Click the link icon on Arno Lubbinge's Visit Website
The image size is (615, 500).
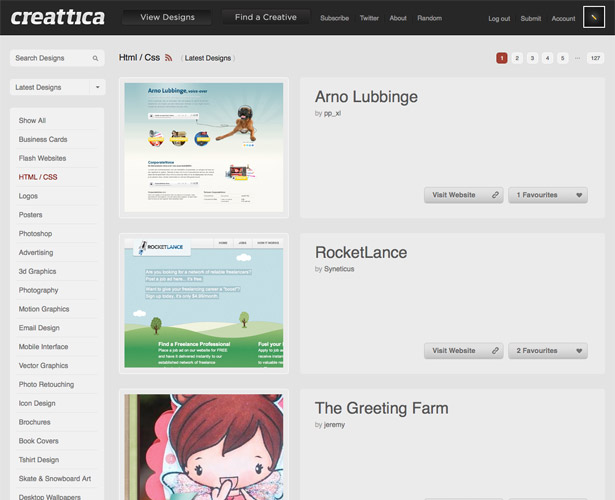pyautogui.click(x=495, y=195)
